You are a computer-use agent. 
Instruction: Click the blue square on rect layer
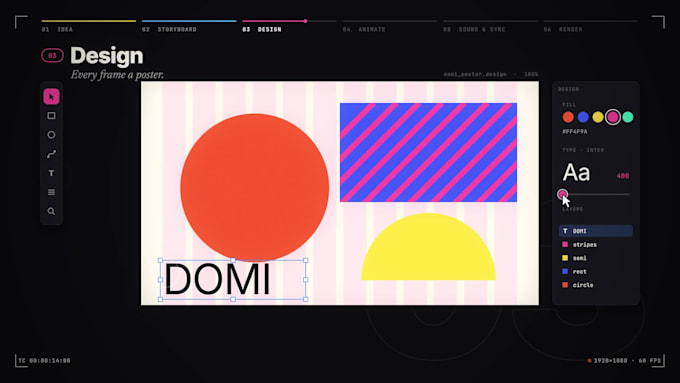pos(565,271)
